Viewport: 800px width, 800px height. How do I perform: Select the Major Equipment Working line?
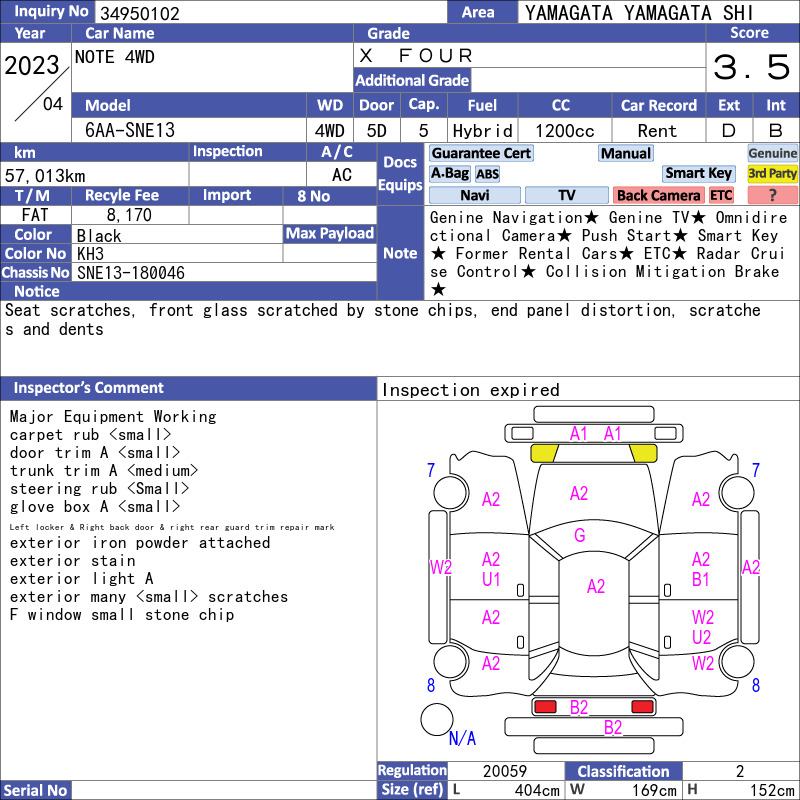click(x=113, y=416)
